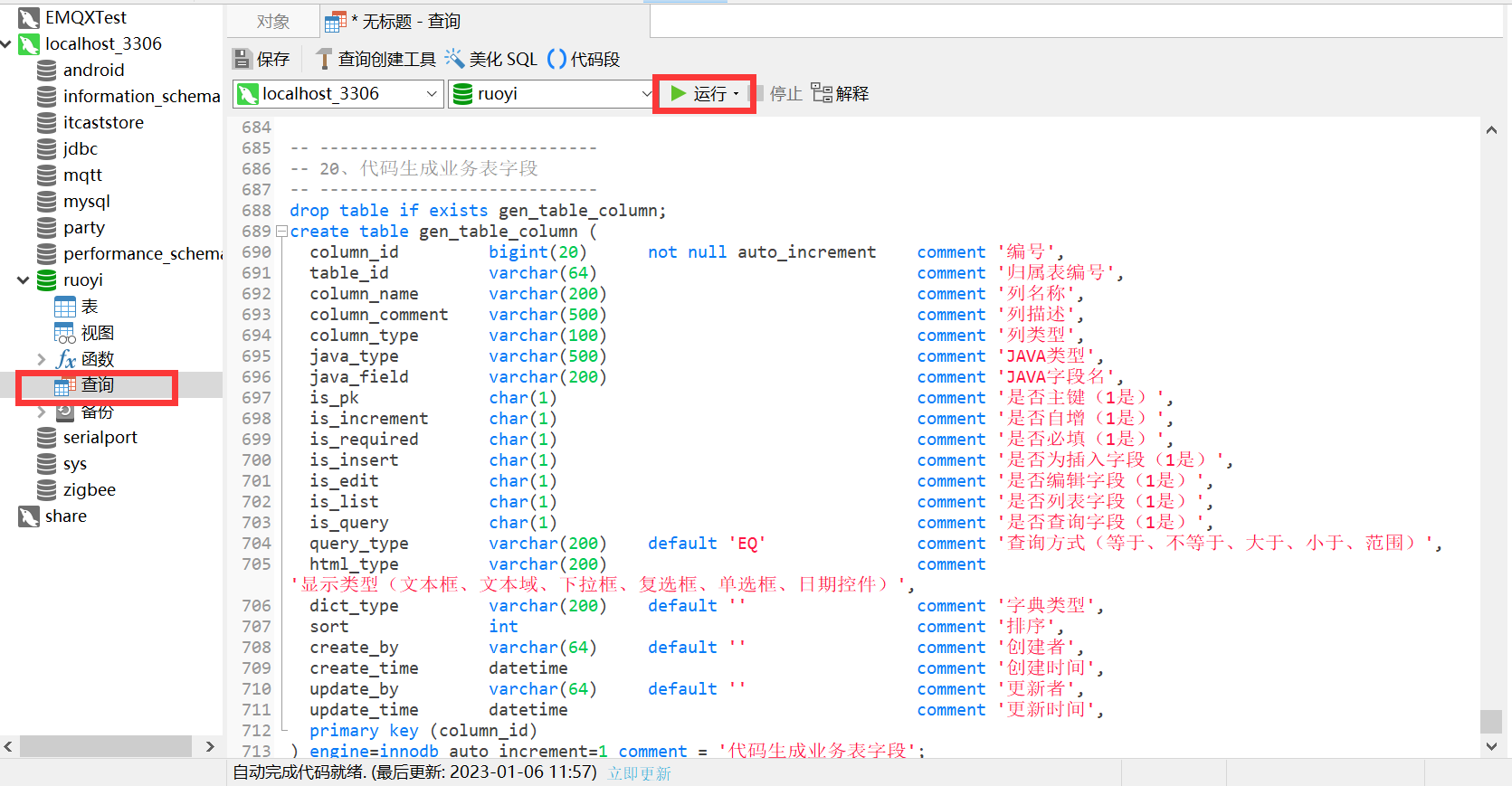Select the itcaststore database icon
This screenshot has width=1512, height=786.
[x=47, y=122]
